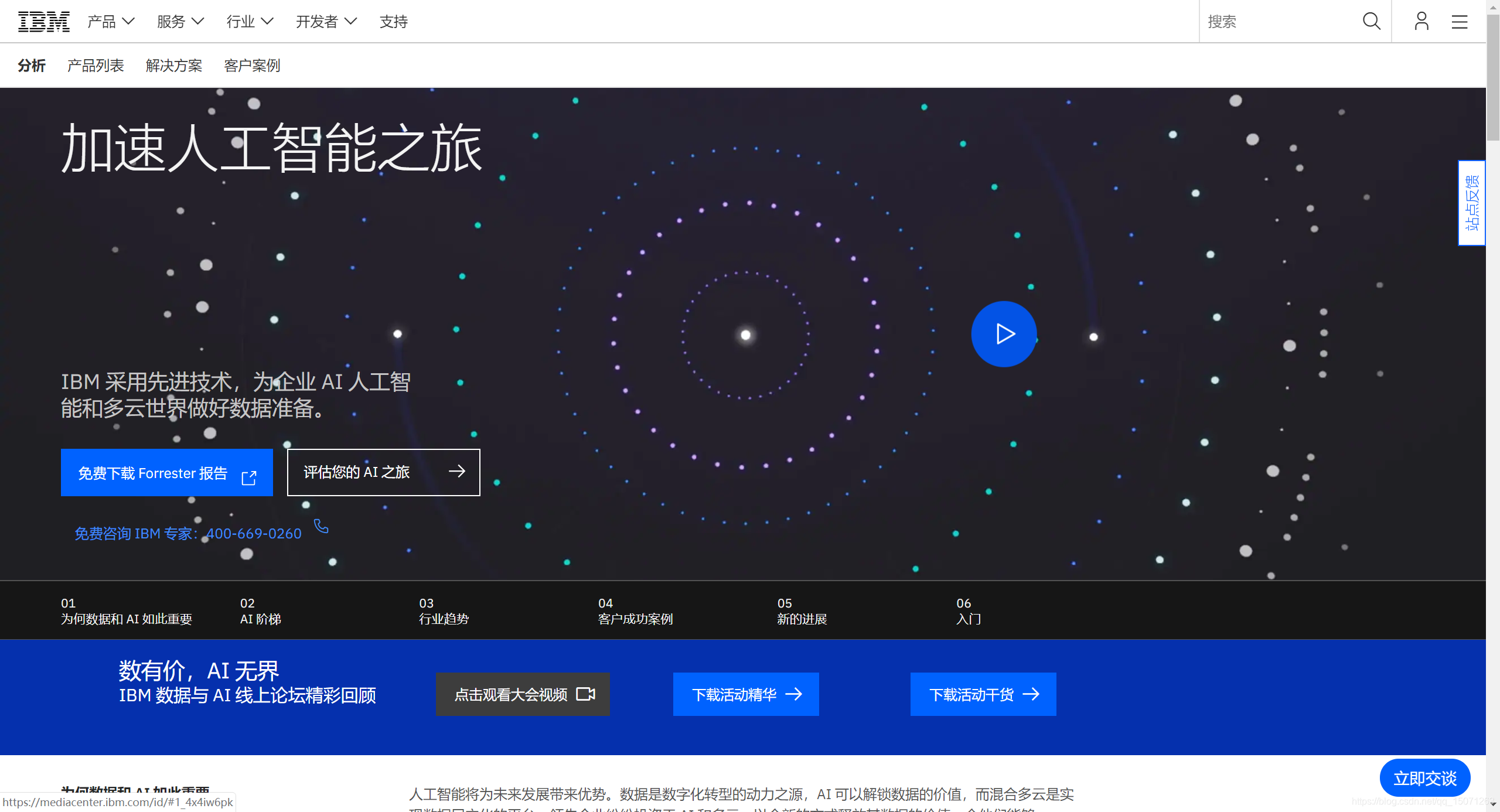Jump to 05 新的进展 section

802,611
